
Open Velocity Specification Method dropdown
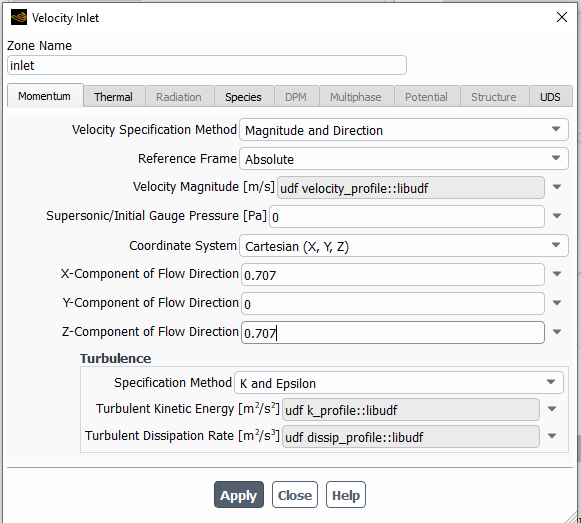pos(404,130)
